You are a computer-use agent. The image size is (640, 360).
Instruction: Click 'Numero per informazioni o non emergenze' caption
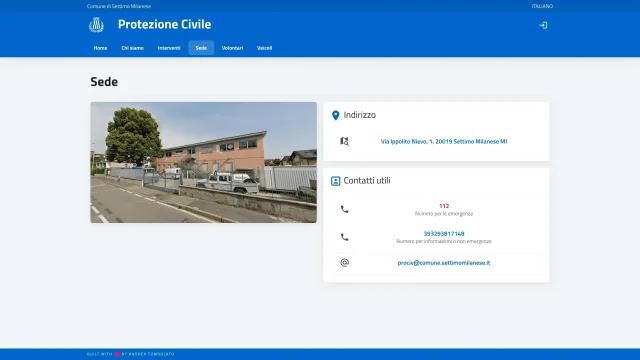point(444,241)
